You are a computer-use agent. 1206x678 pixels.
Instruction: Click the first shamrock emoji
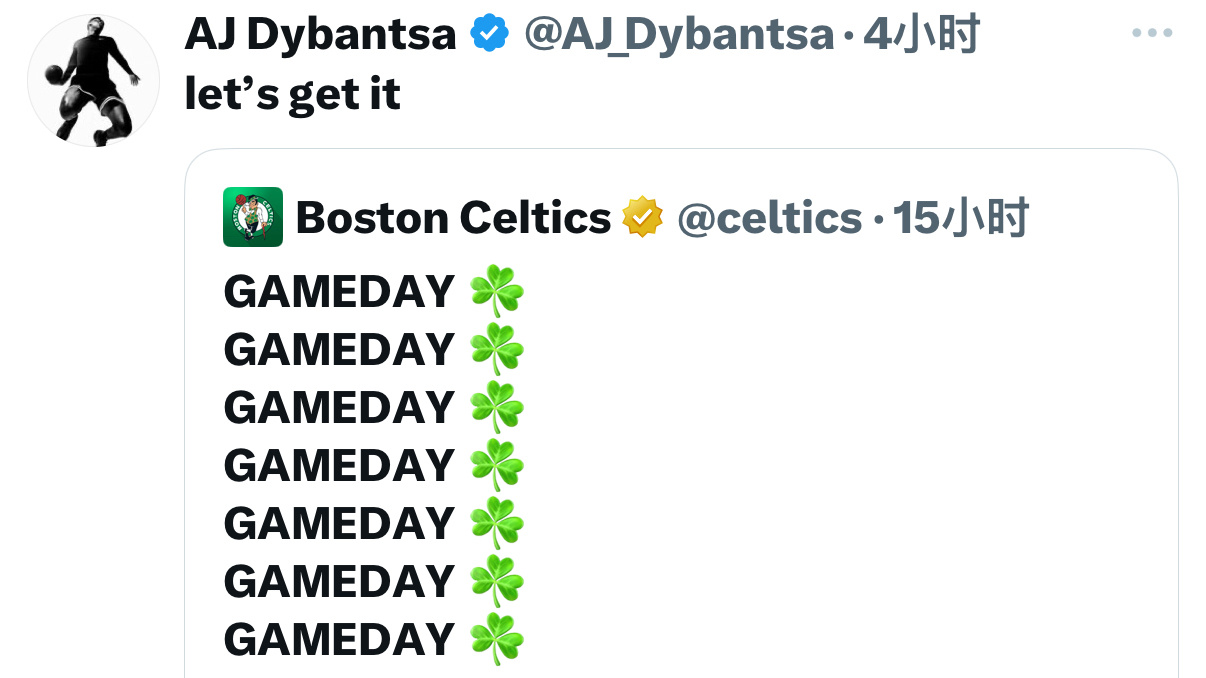(x=497, y=292)
